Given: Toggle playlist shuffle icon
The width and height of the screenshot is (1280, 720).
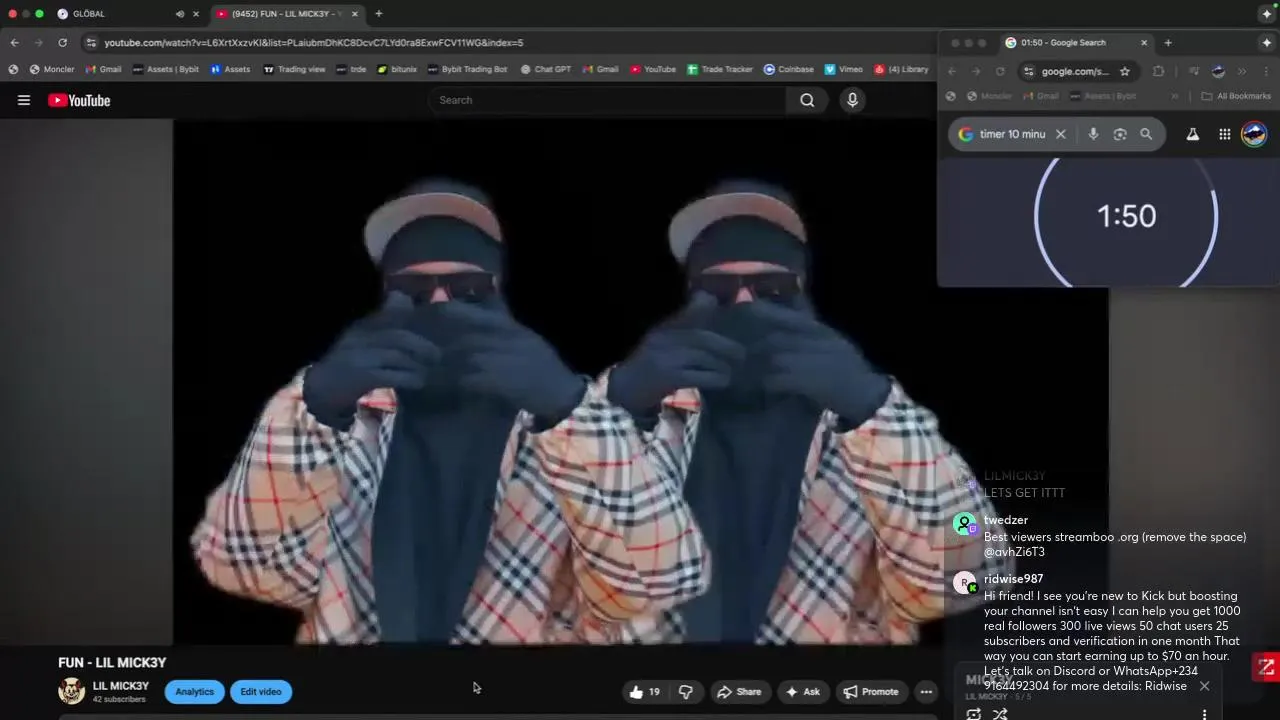Looking at the screenshot, I should (1000, 714).
